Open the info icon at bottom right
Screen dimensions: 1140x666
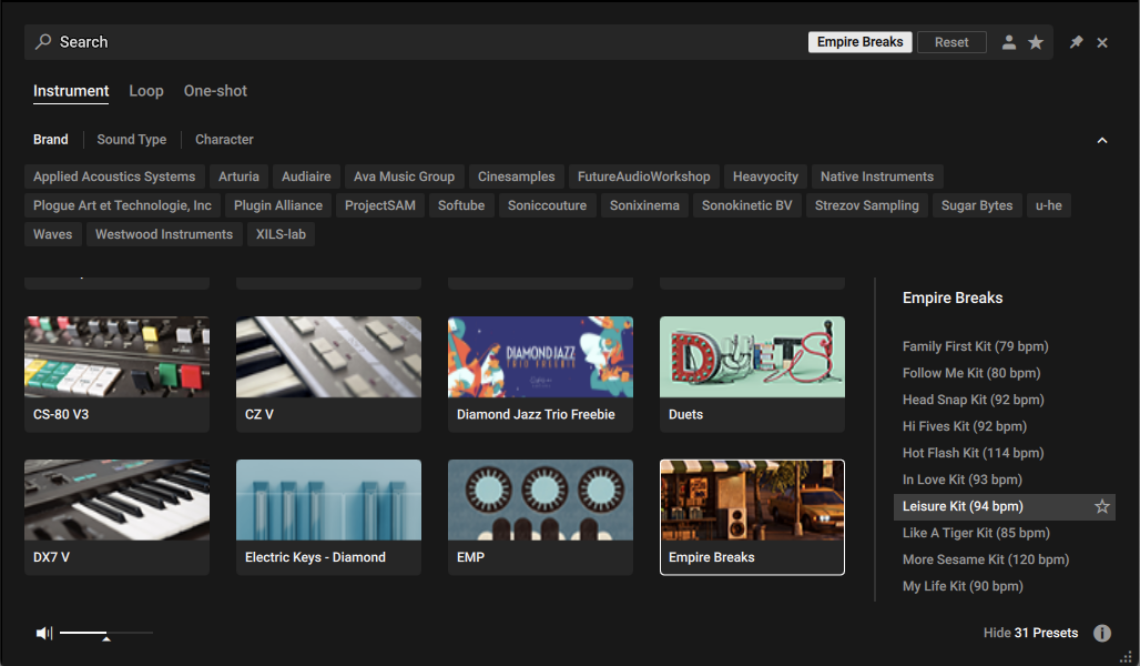pyautogui.click(x=1102, y=633)
